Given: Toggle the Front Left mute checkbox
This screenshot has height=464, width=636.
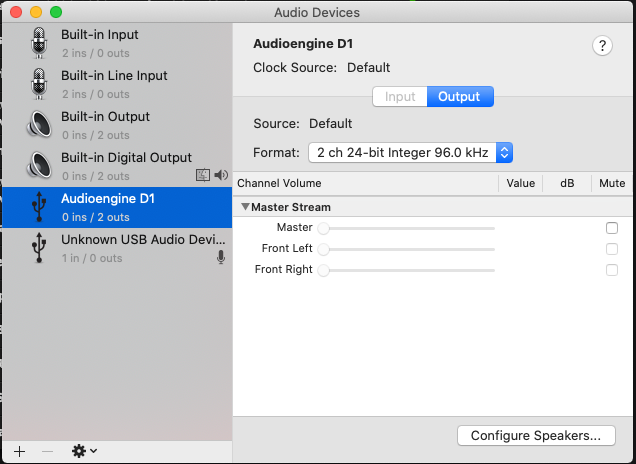Looking at the screenshot, I should (612, 249).
